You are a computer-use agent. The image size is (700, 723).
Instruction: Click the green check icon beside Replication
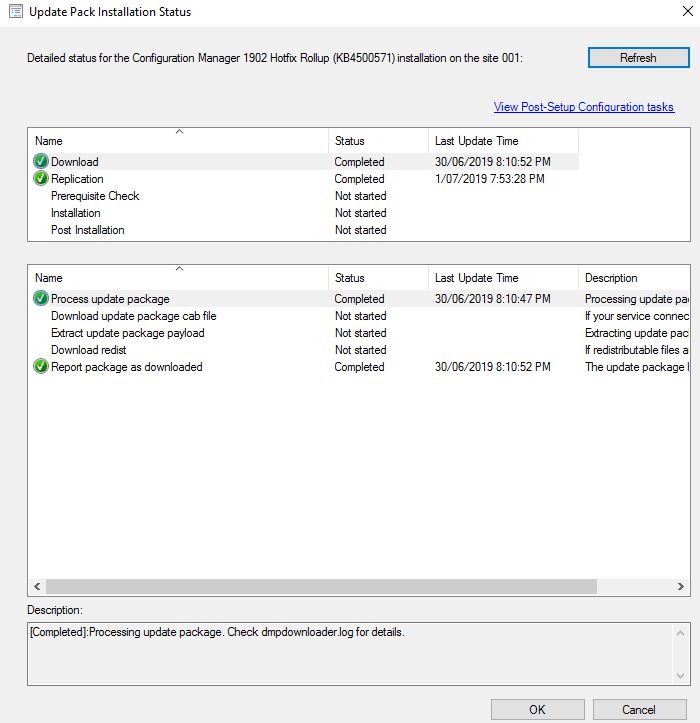pyautogui.click(x=41, y=178)
